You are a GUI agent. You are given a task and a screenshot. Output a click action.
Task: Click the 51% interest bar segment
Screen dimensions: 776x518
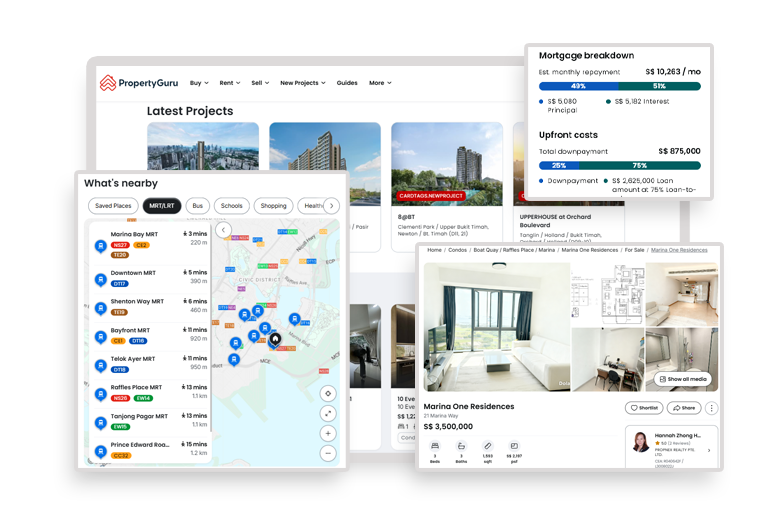tap(660, 86)
